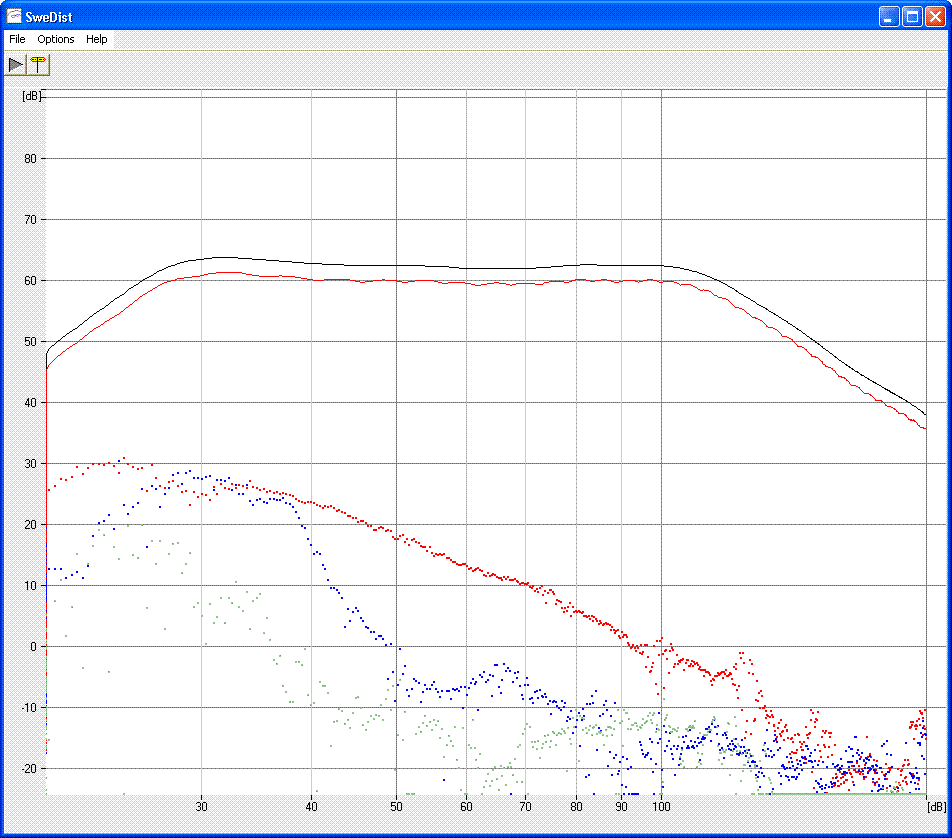The height and width of the screenshot is (838, 952).
Task: Click the 70 dB label on Y axis
Action: click(30, 220)
